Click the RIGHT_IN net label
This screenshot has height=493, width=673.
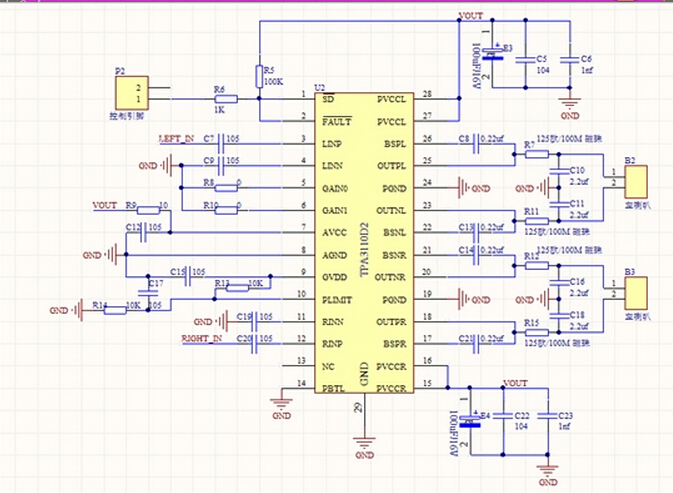coord(202,339)
